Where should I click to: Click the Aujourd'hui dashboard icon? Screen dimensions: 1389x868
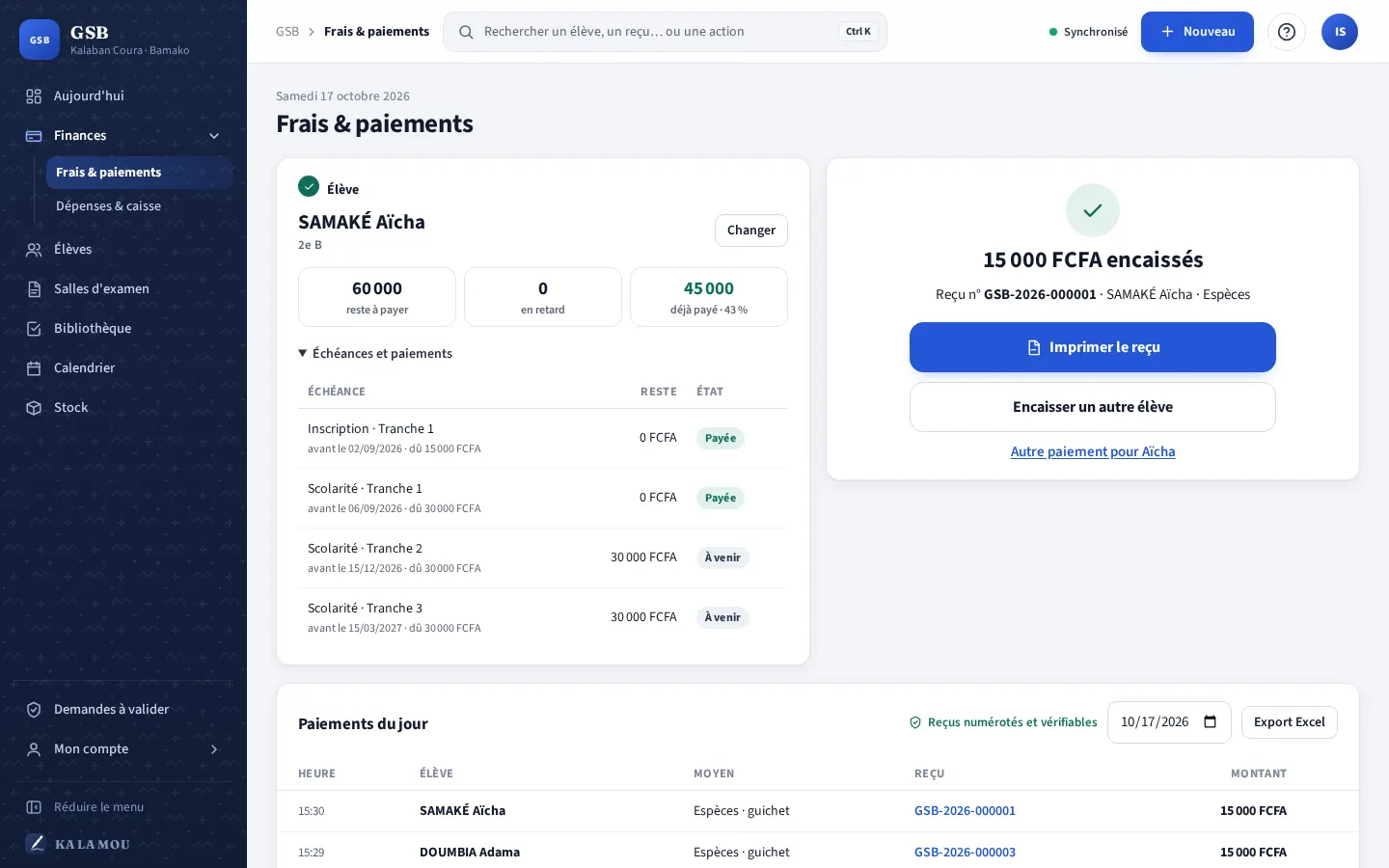click(x=34, y=95)
